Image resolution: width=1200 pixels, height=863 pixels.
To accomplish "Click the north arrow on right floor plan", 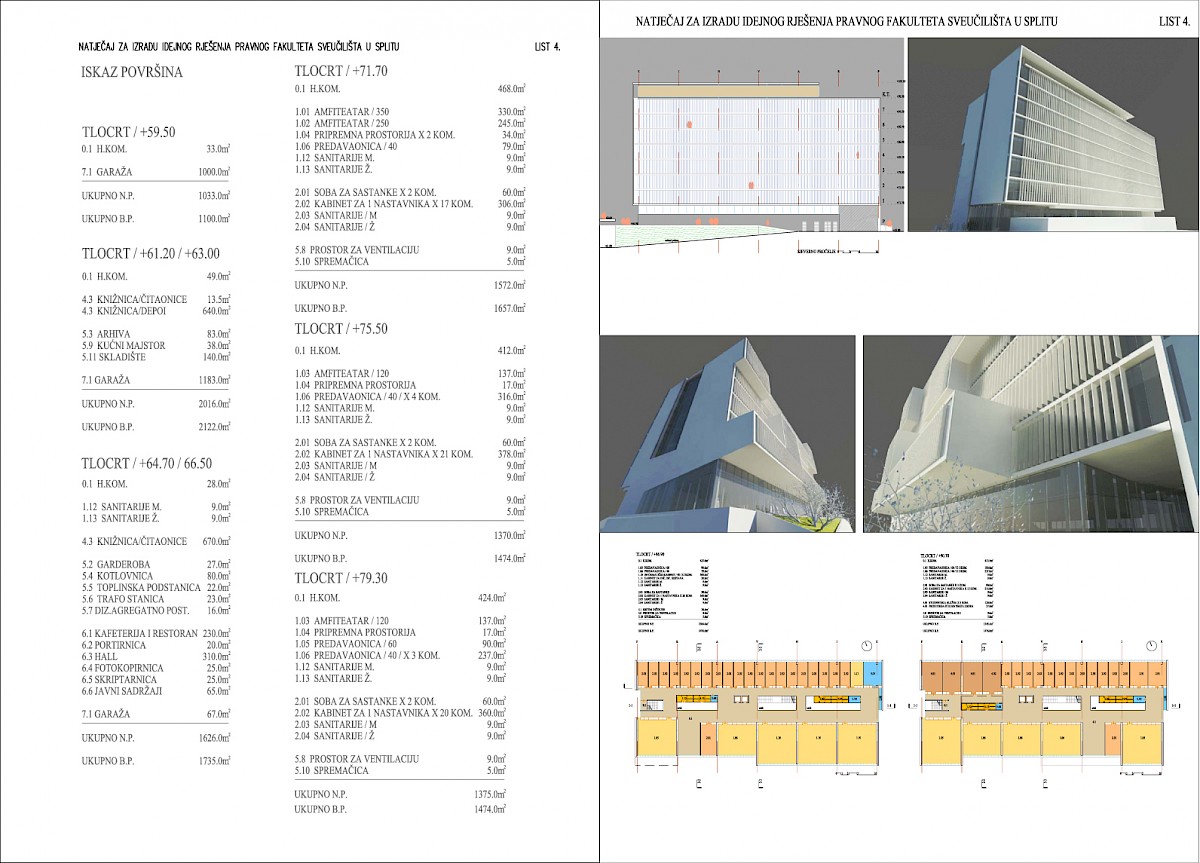I will (x=1153, y=643).
